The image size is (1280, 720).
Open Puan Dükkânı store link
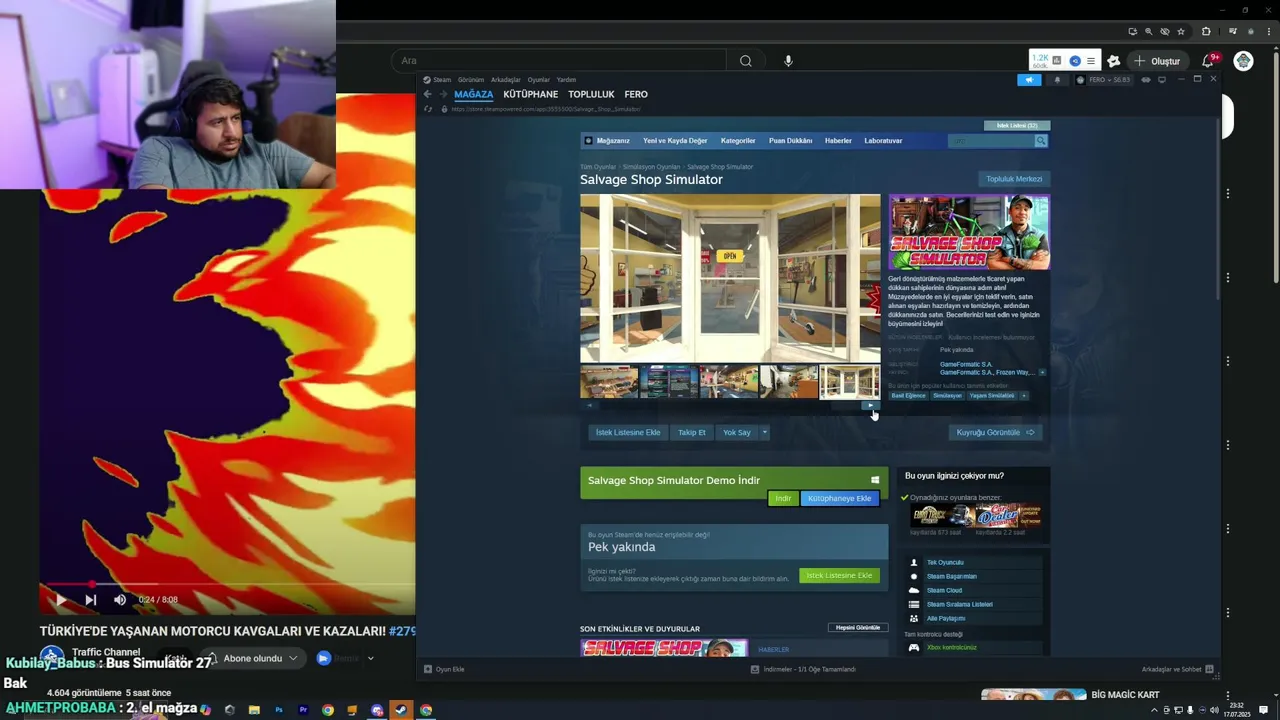click(x=790, y=141)
